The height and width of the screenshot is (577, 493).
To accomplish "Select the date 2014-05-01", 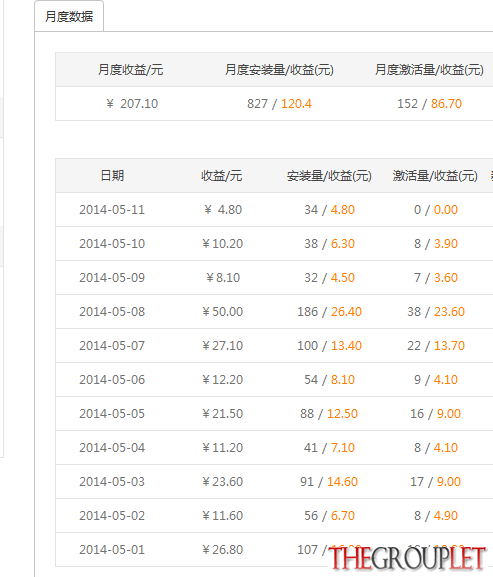I will pos(112,550).
